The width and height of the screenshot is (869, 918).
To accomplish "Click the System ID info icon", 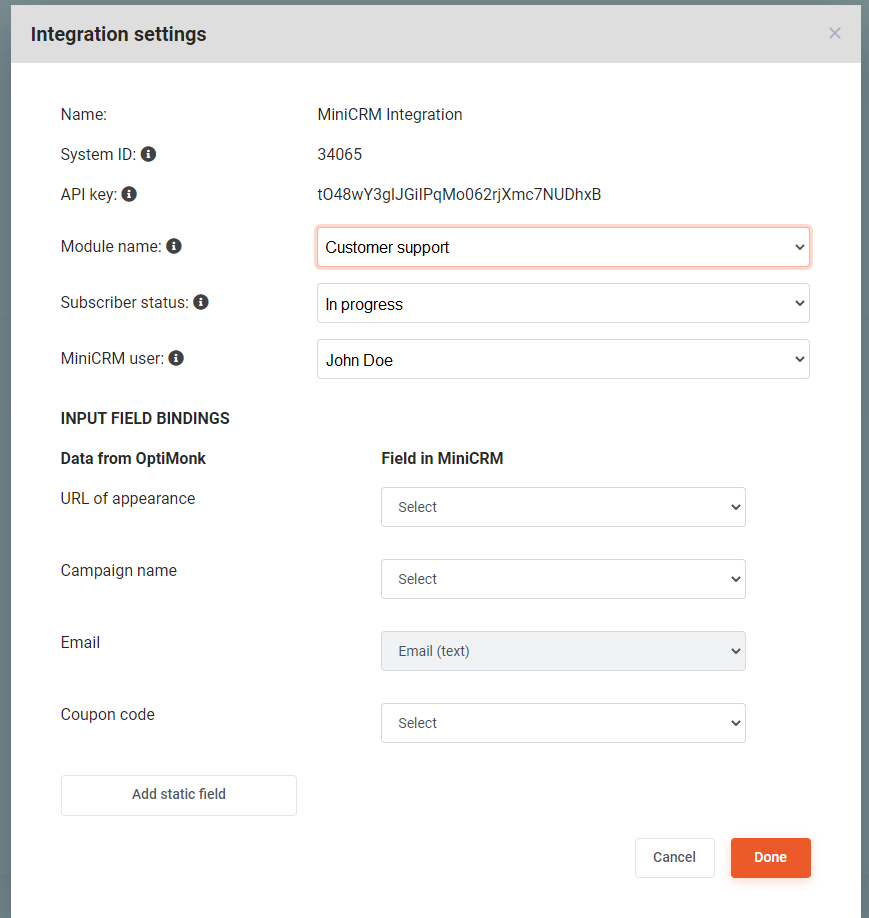I will coord(148,154).
